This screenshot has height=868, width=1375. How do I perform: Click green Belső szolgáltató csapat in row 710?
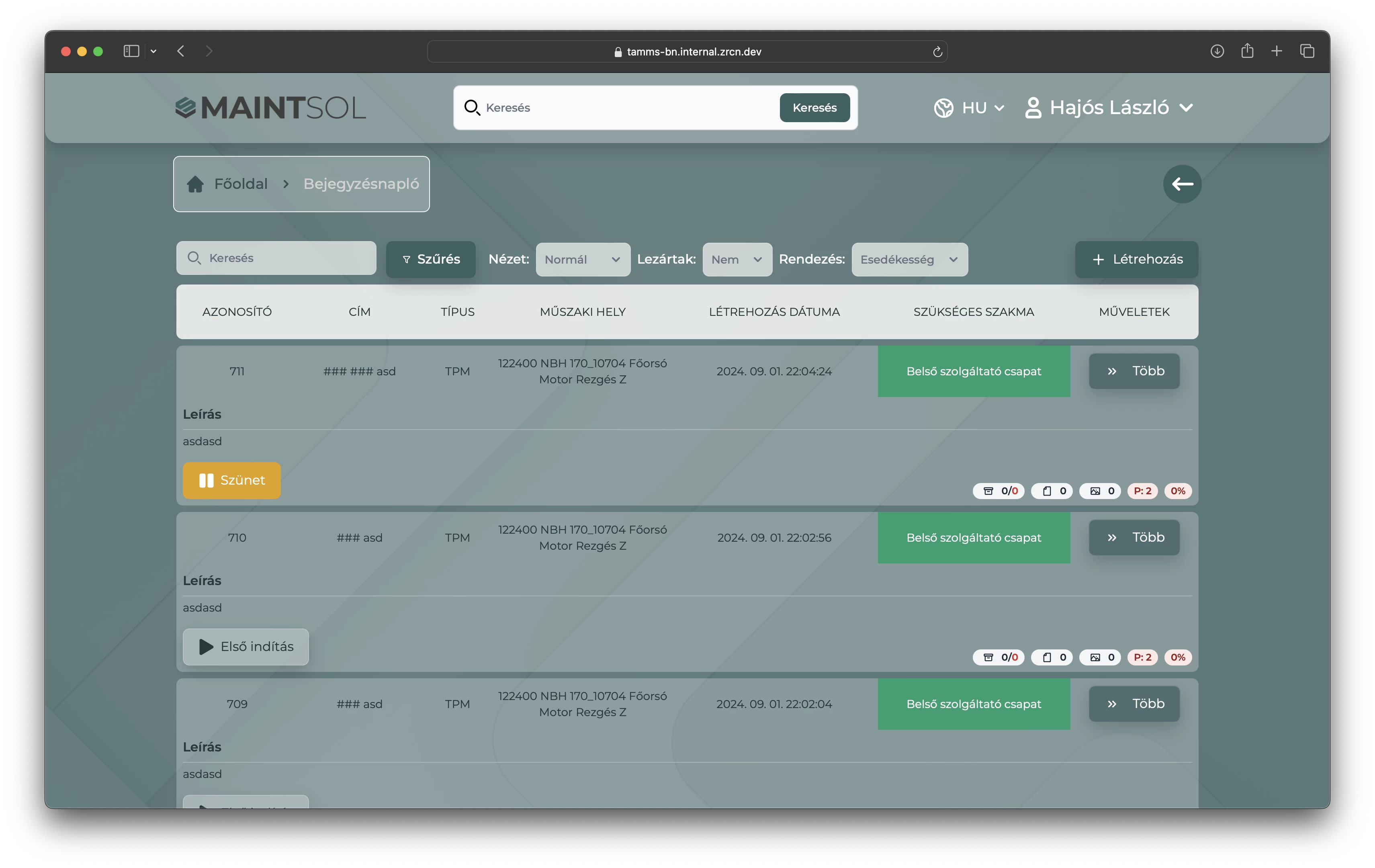(x=974, y=537)
